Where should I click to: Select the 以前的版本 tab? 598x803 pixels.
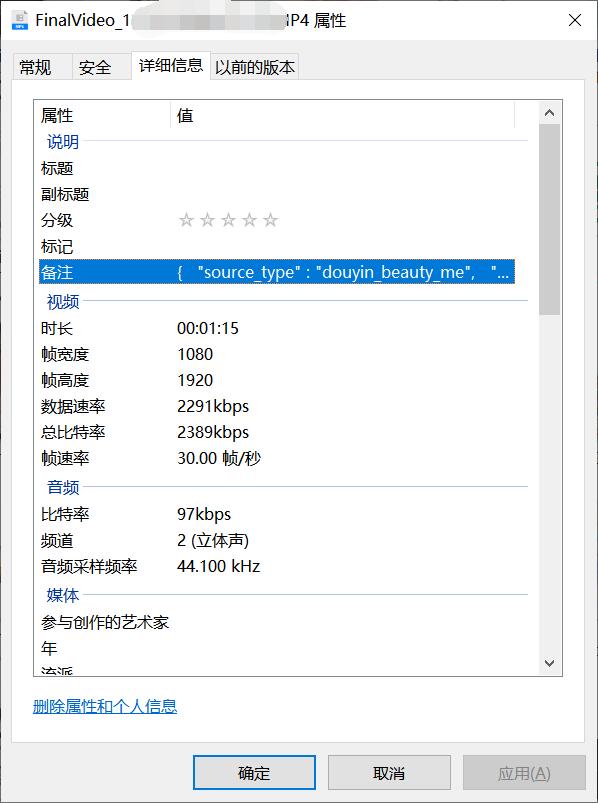coord(254,67)
